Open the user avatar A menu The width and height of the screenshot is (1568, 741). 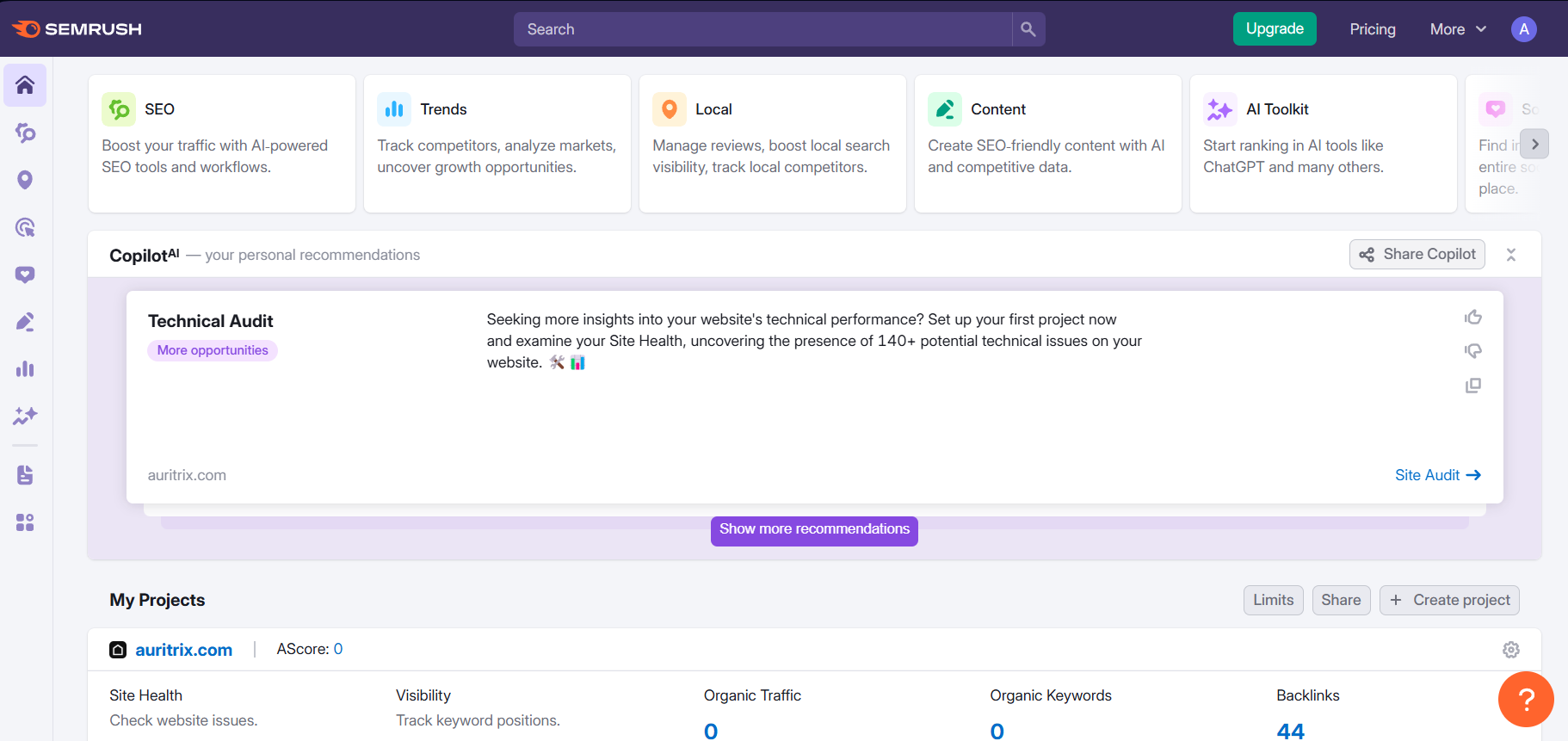pos(1524,29)
